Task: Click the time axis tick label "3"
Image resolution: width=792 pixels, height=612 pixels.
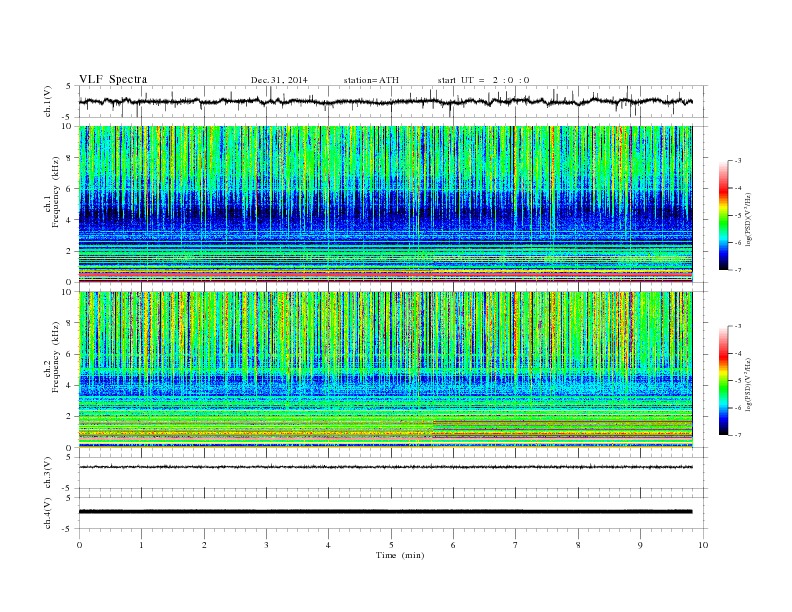Action: pyautogui.click(x=267, y=545)
